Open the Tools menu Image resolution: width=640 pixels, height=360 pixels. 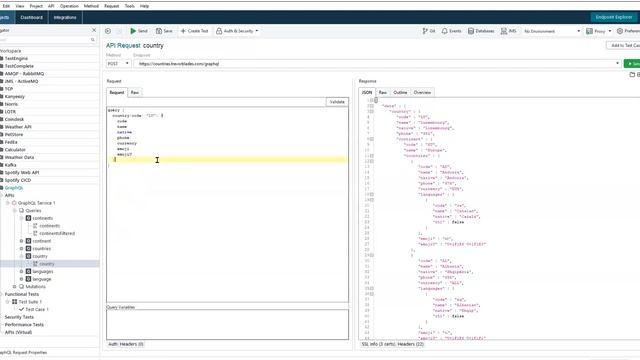pyautogui.click(x=129, y=6)
